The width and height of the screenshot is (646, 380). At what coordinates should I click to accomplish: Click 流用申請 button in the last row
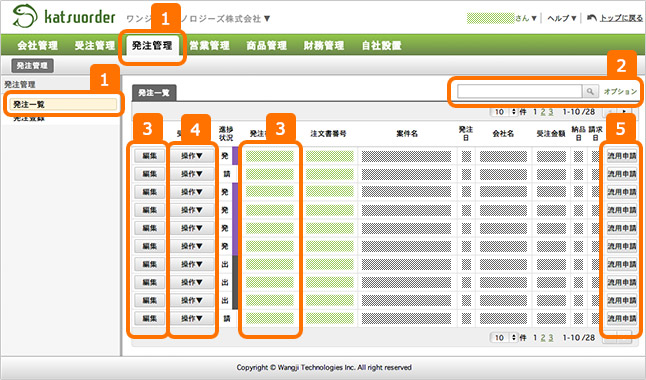click(x=622, y=318)
